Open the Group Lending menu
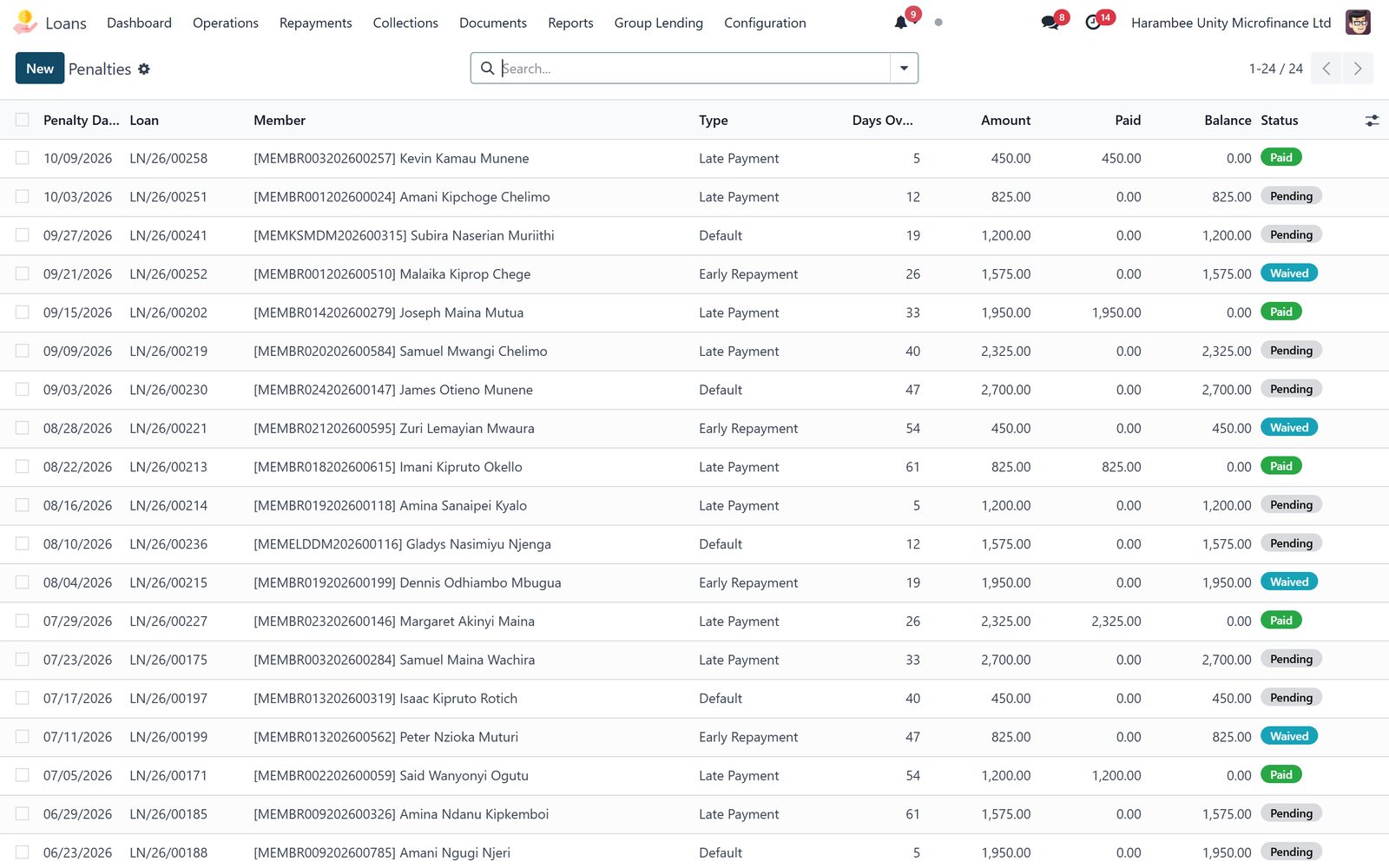Screen dimensions: 1389x868 point(658,23)
